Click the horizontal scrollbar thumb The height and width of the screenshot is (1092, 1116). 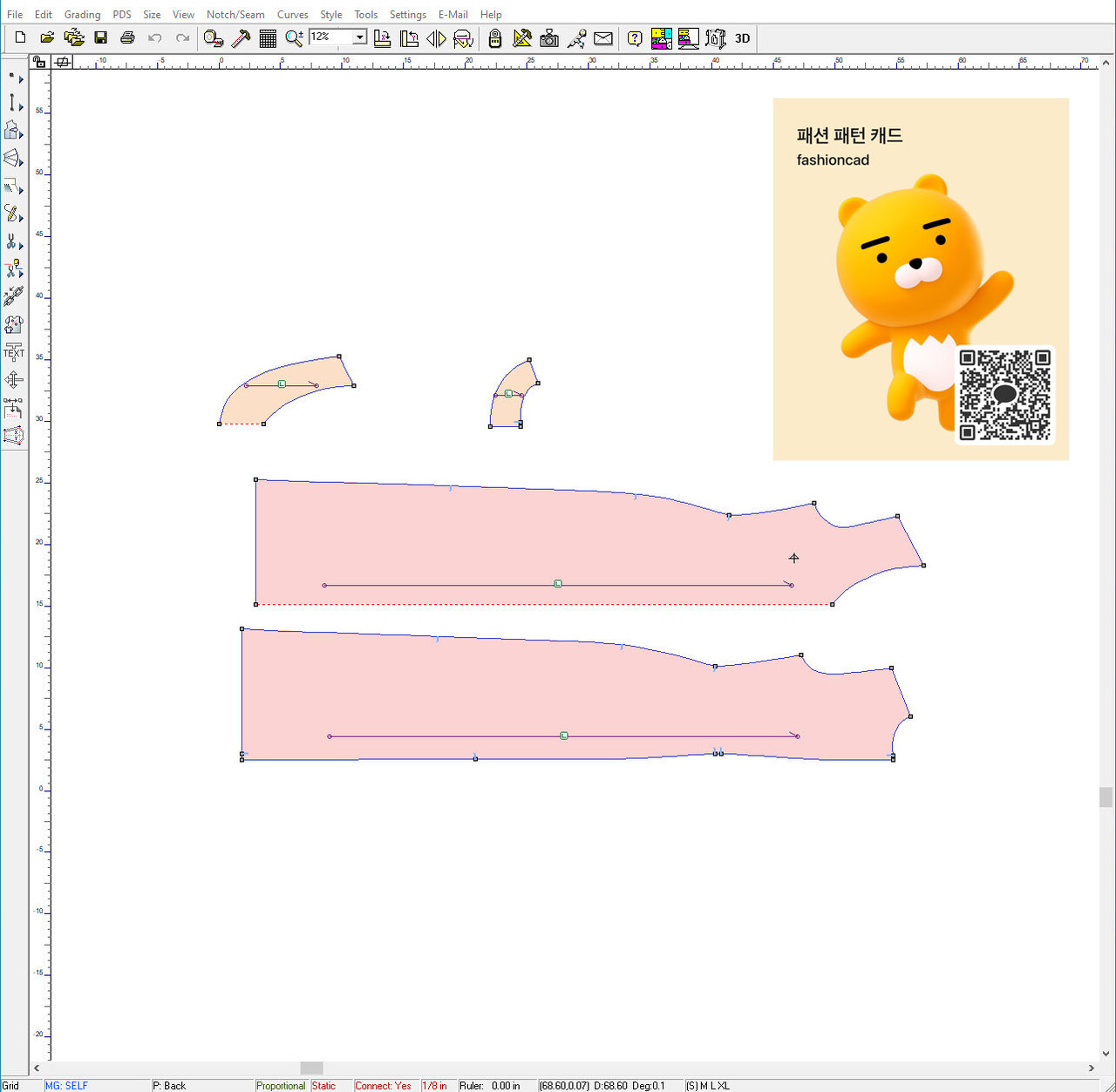[311, 1068]
